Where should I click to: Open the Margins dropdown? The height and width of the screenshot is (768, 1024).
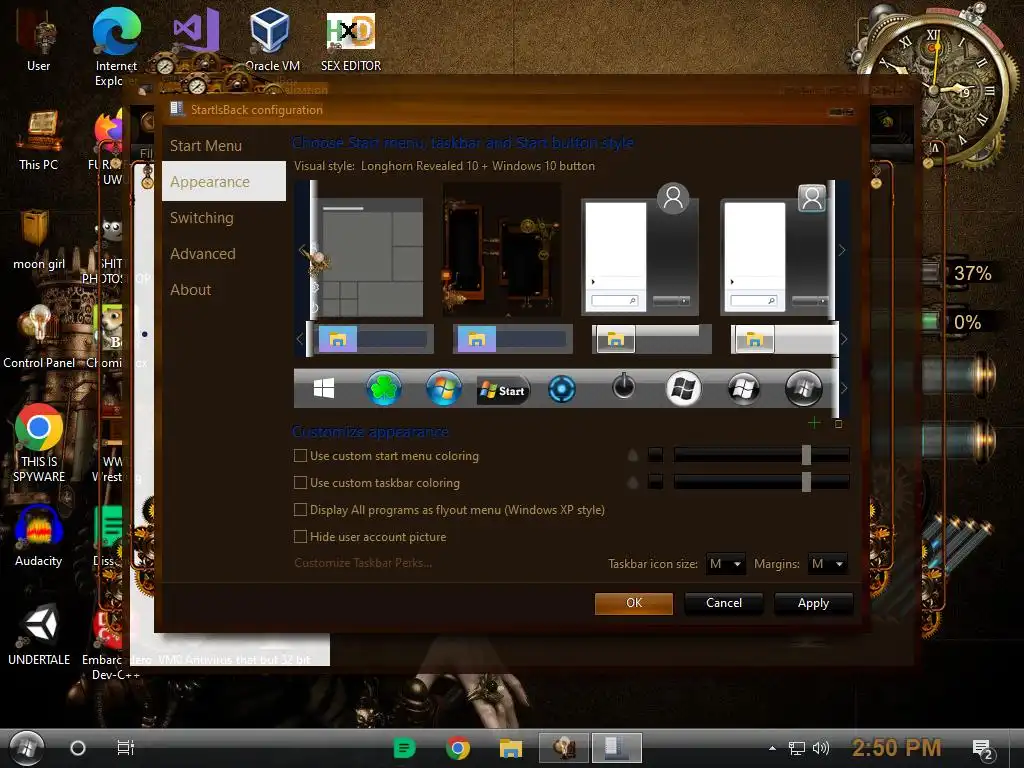click(x=827, y=564)
